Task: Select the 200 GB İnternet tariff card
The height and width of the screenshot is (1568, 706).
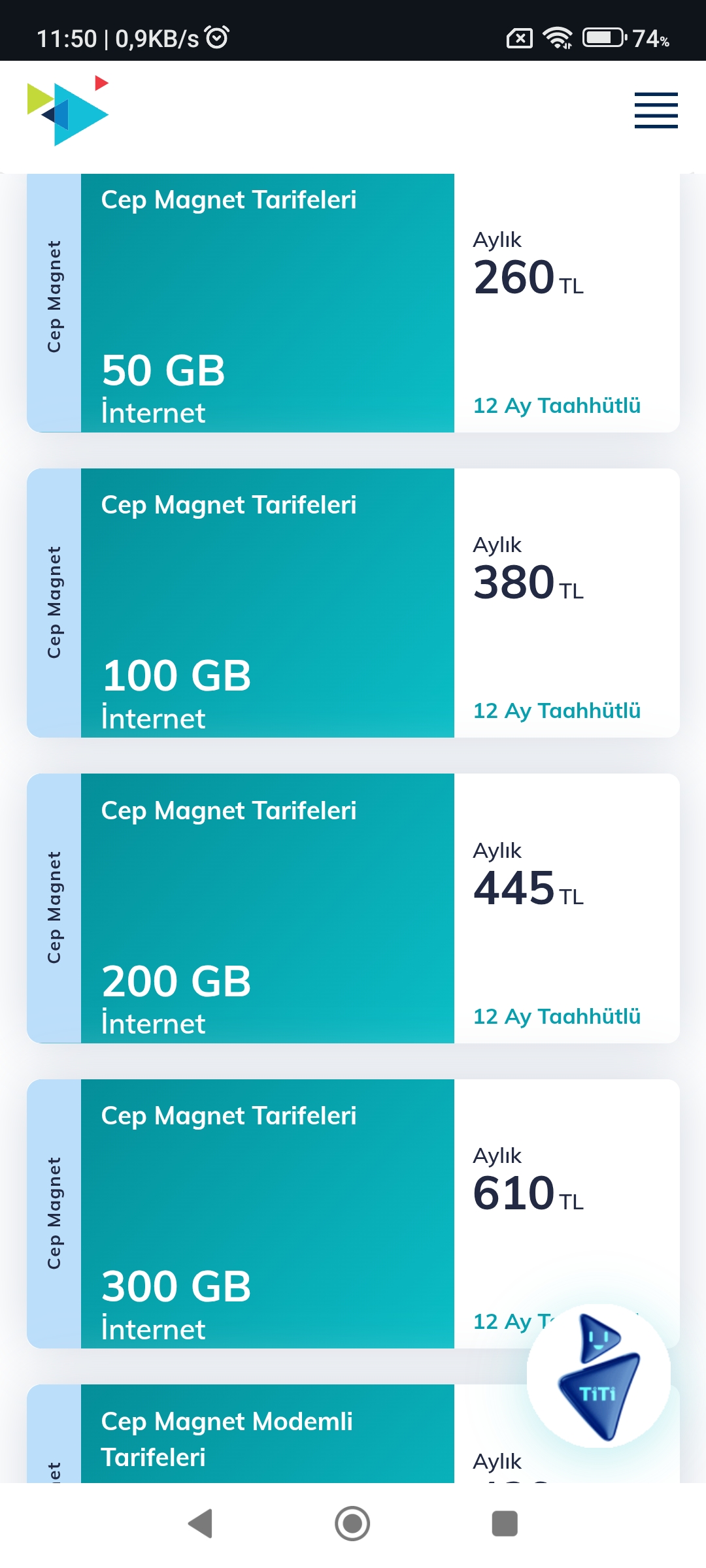Action: (353, 908)
